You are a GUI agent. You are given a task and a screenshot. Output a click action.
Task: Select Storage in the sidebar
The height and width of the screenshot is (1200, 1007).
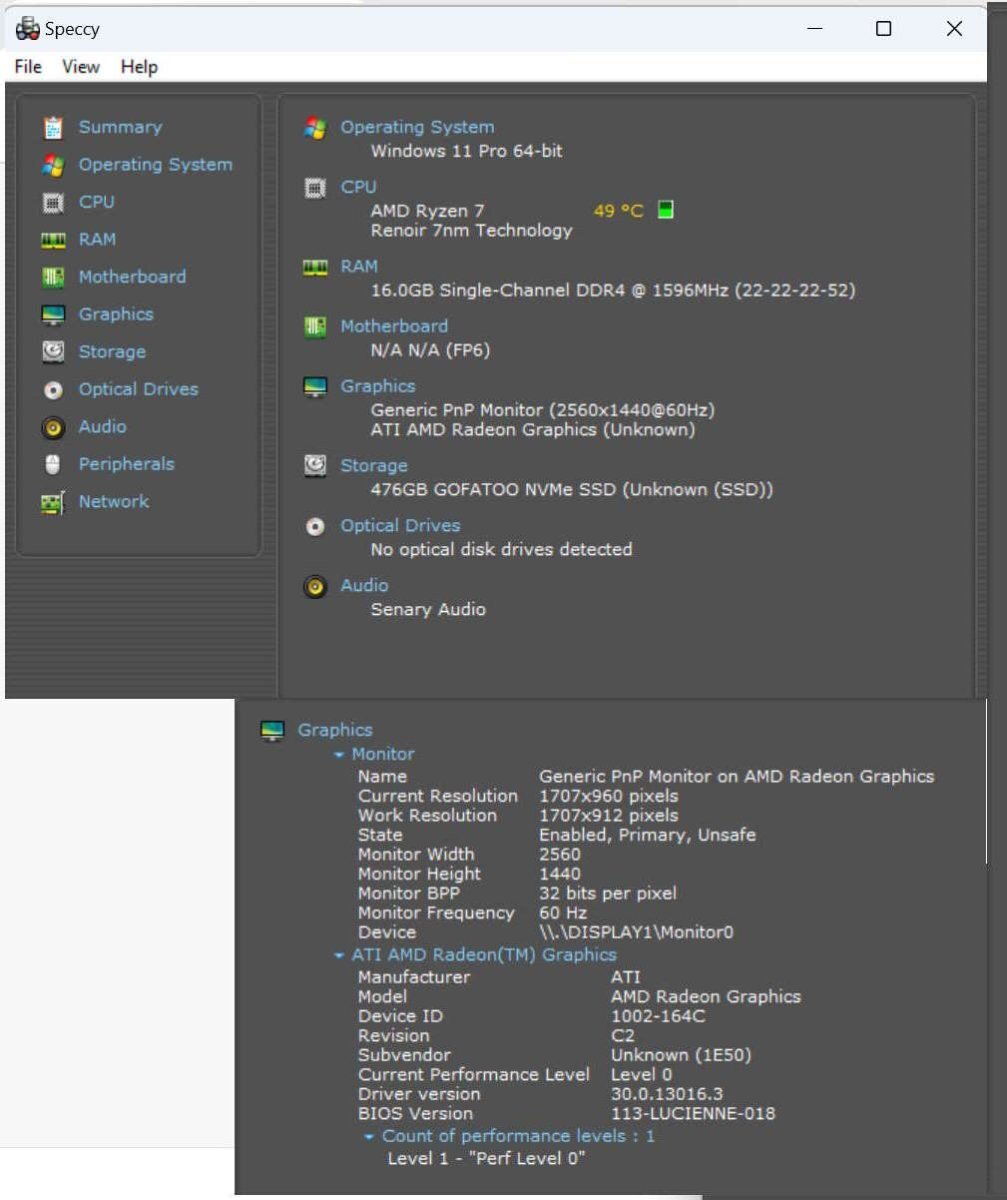(x=112, y=351)
